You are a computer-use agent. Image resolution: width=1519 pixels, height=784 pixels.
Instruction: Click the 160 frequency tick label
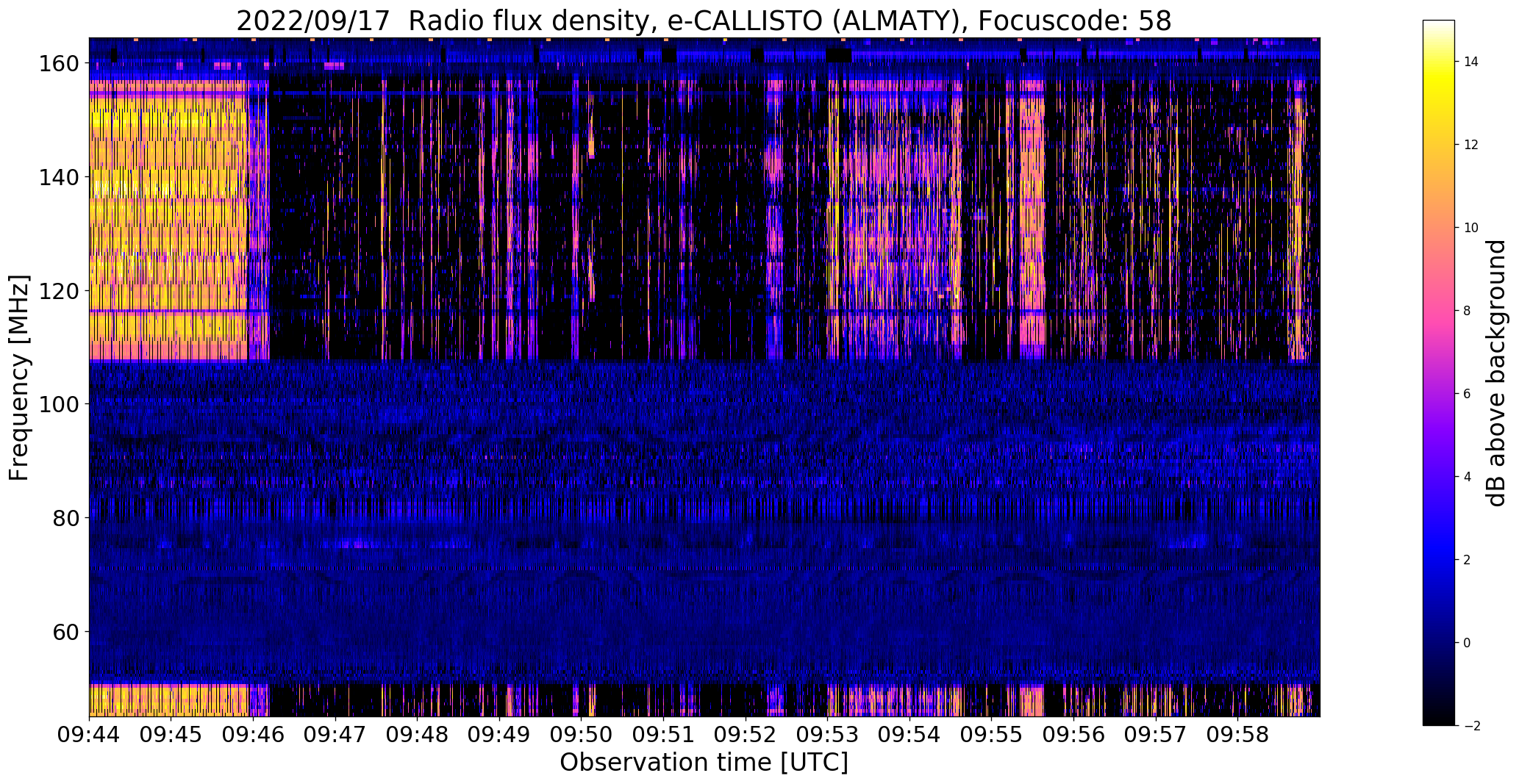coord(58,64)
